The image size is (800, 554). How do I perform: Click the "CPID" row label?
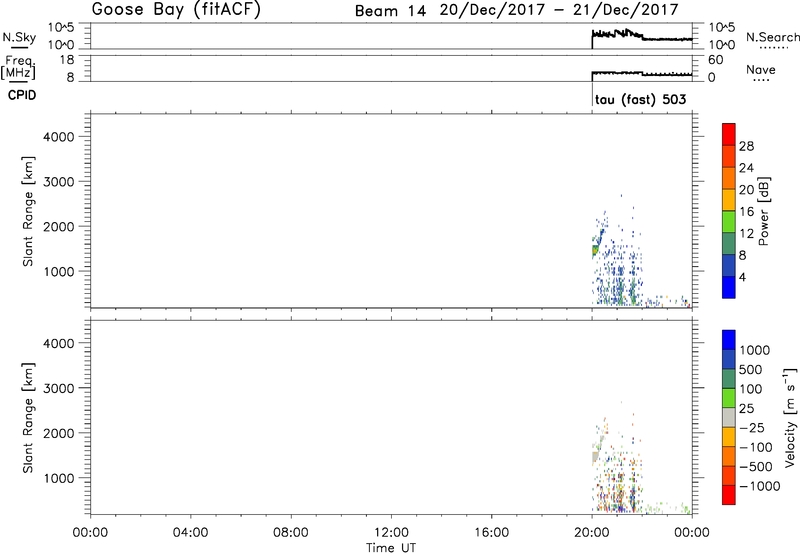click(x=22, y=95)
